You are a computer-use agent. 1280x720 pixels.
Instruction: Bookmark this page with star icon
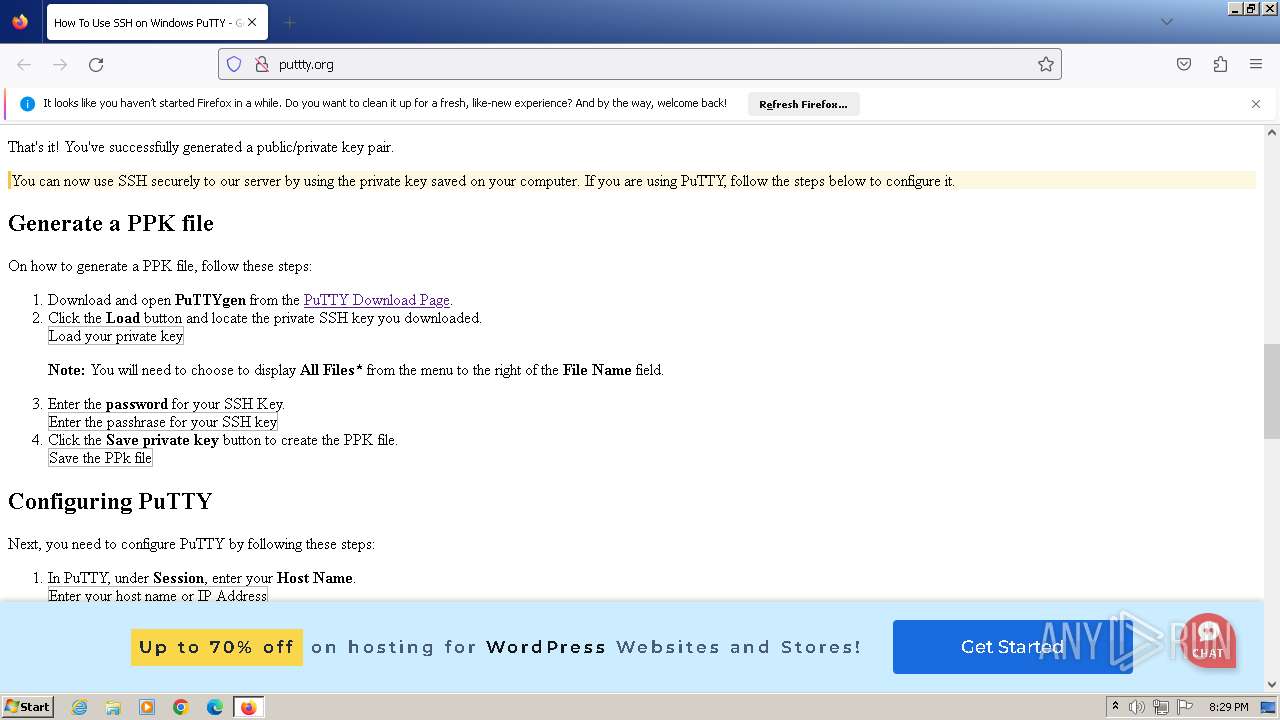coord(1046,64)
